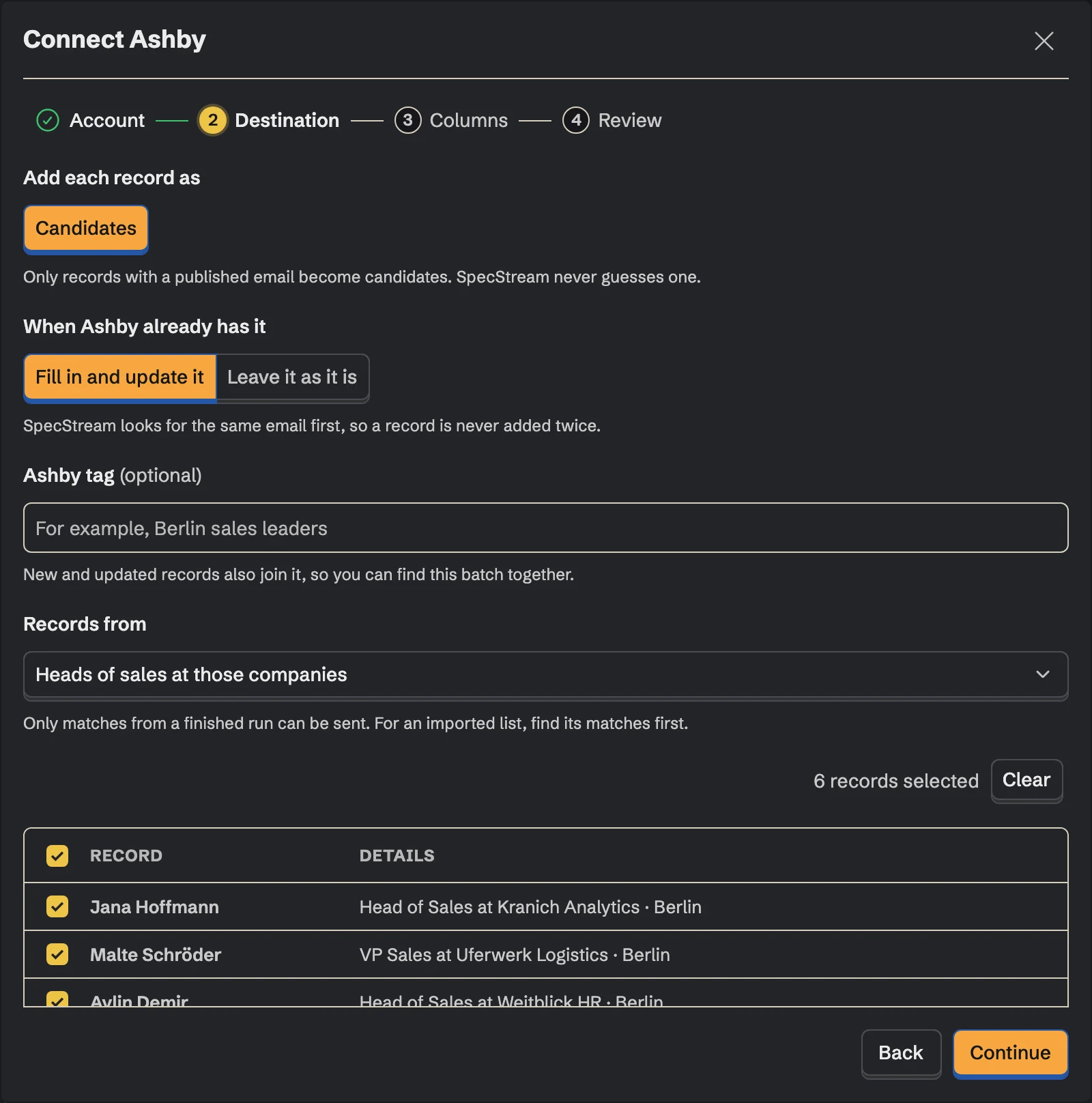Focus the Ashby tag input field
The image size is (1092, 1103).
(x=546, y=528)
